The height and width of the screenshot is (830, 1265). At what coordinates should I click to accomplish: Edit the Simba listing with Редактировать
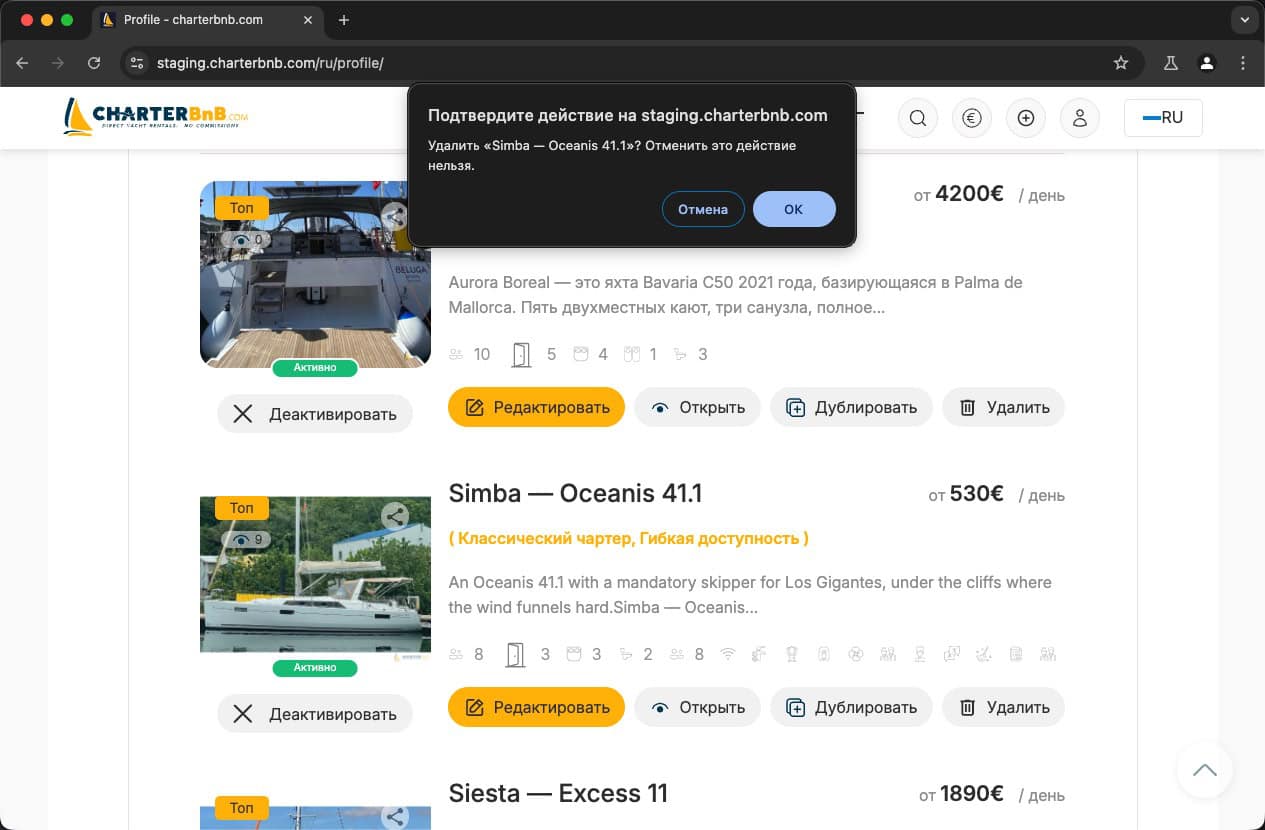536,707
